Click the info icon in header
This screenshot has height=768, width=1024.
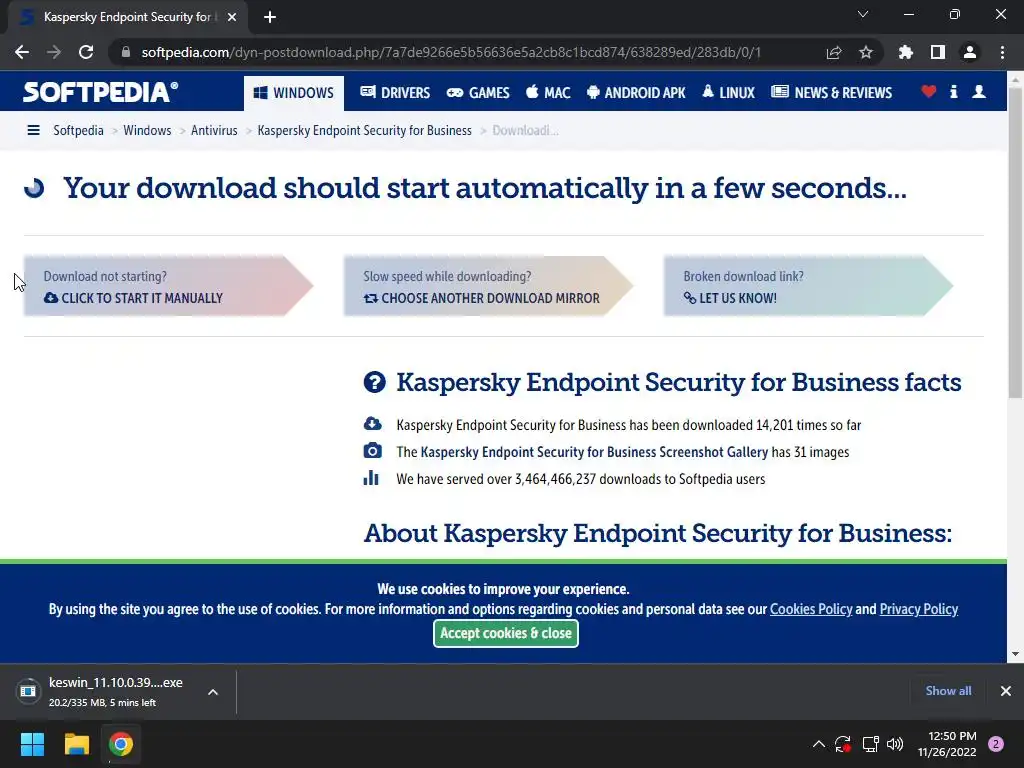click(x=953, y=91)
